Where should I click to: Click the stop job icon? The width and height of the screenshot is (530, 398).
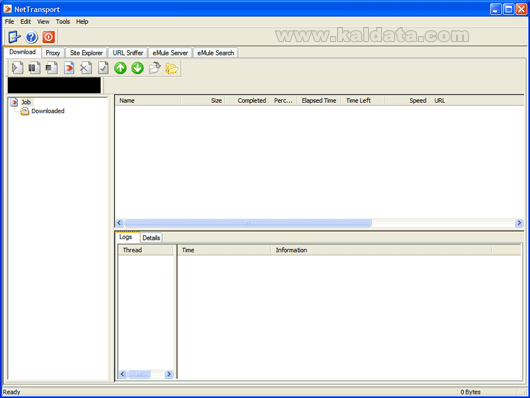point(51,68)
